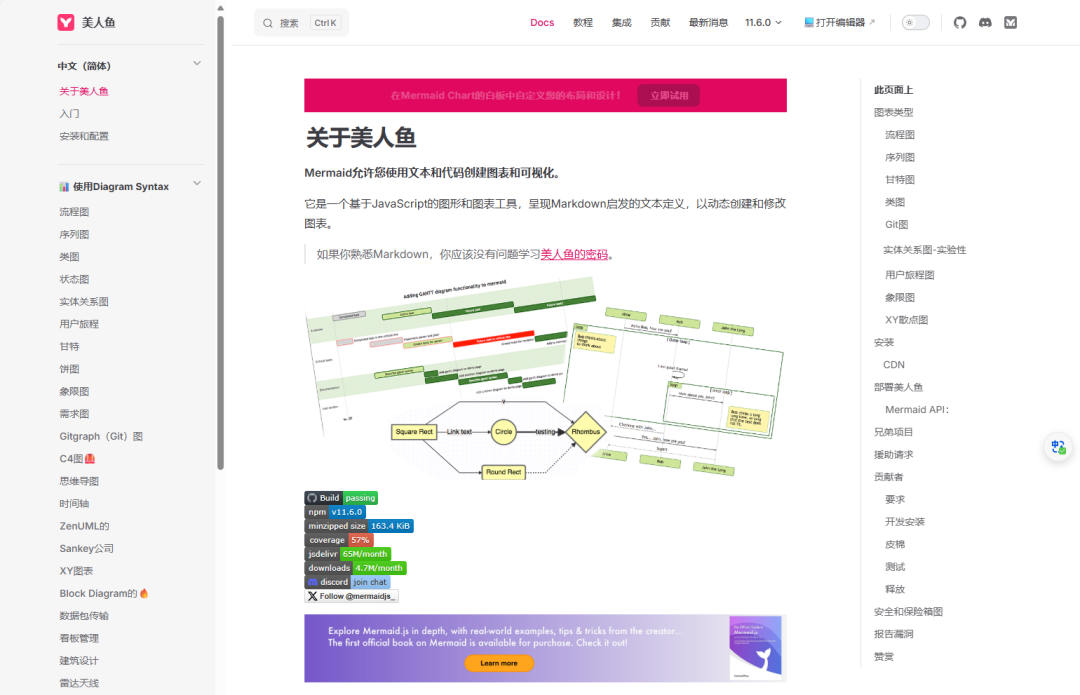Jump to 图表类型 in page outline

pyautogui.click(x=893, y=112)
